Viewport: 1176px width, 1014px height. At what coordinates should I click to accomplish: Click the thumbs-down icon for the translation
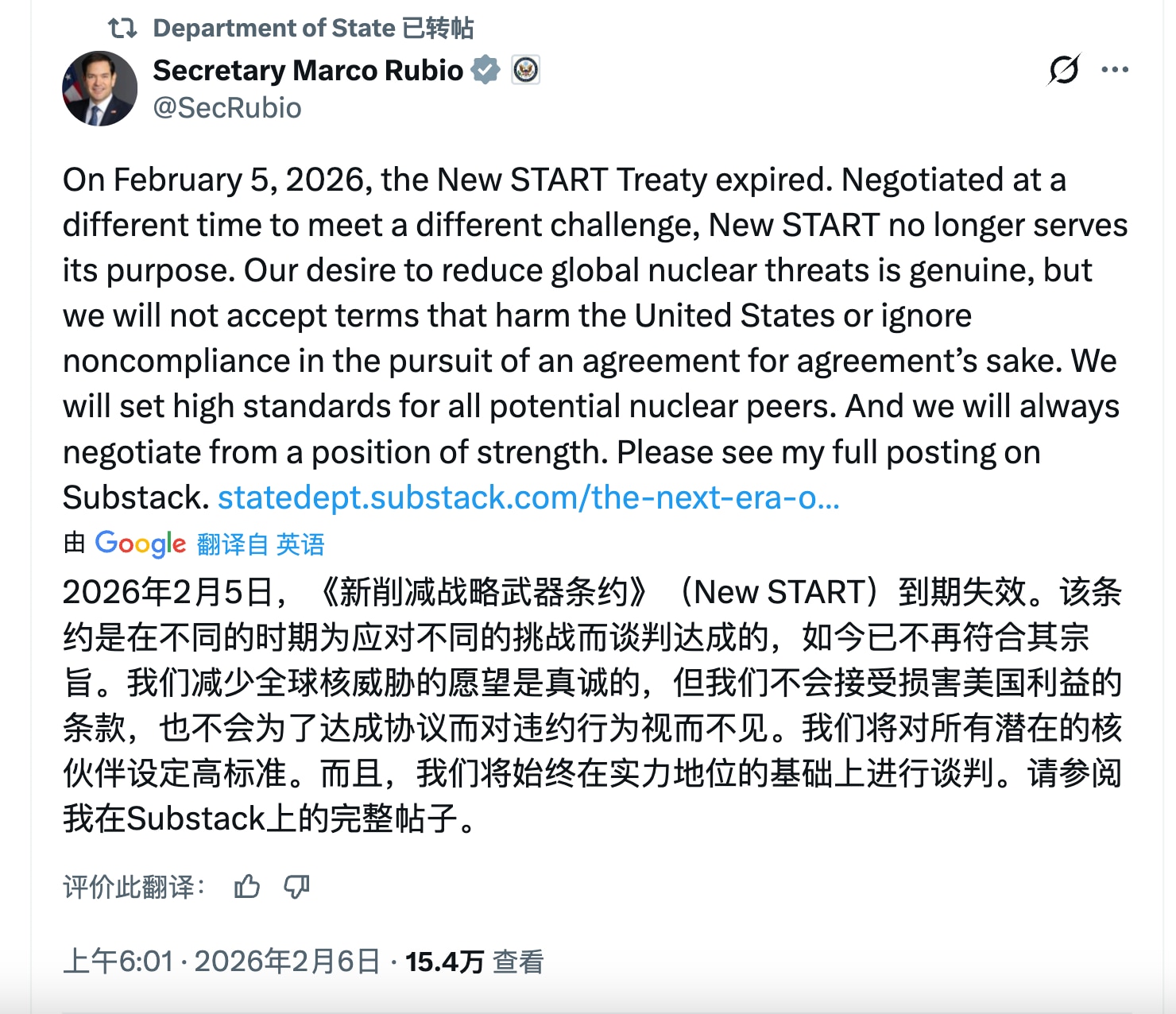[x=298, y=888]
